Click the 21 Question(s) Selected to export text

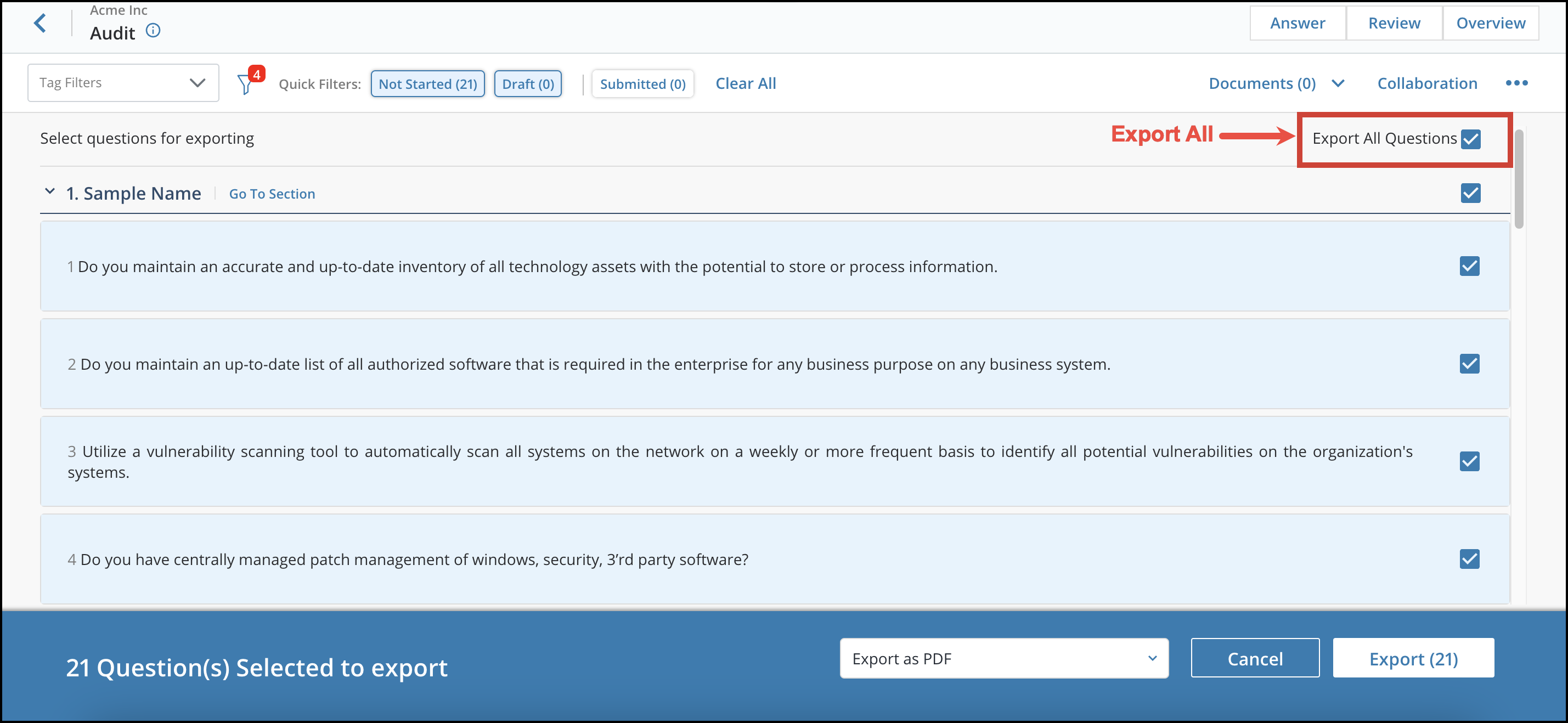(x=257, y=668)
